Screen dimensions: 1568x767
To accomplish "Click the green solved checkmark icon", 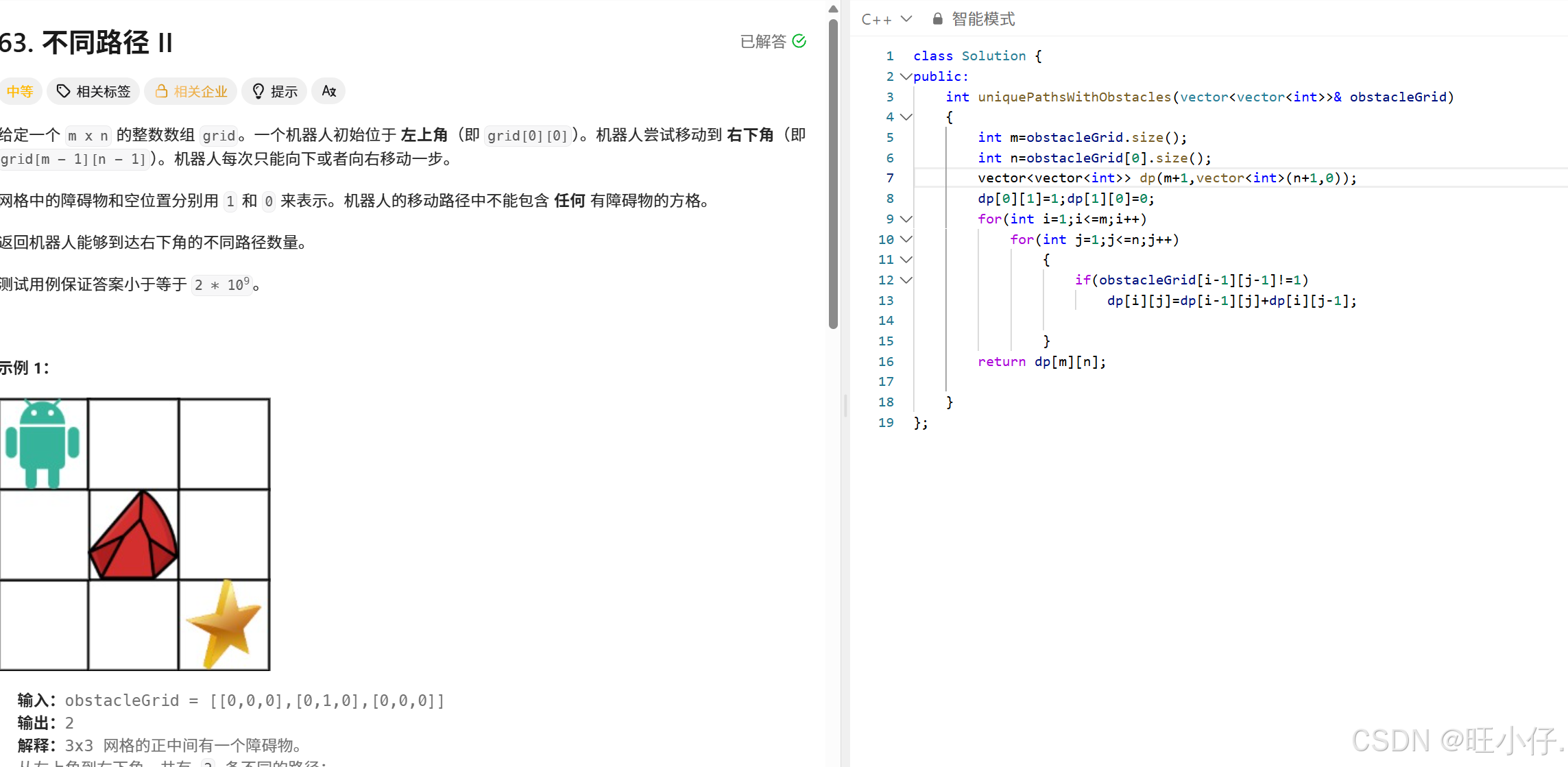I will (799, 41).
